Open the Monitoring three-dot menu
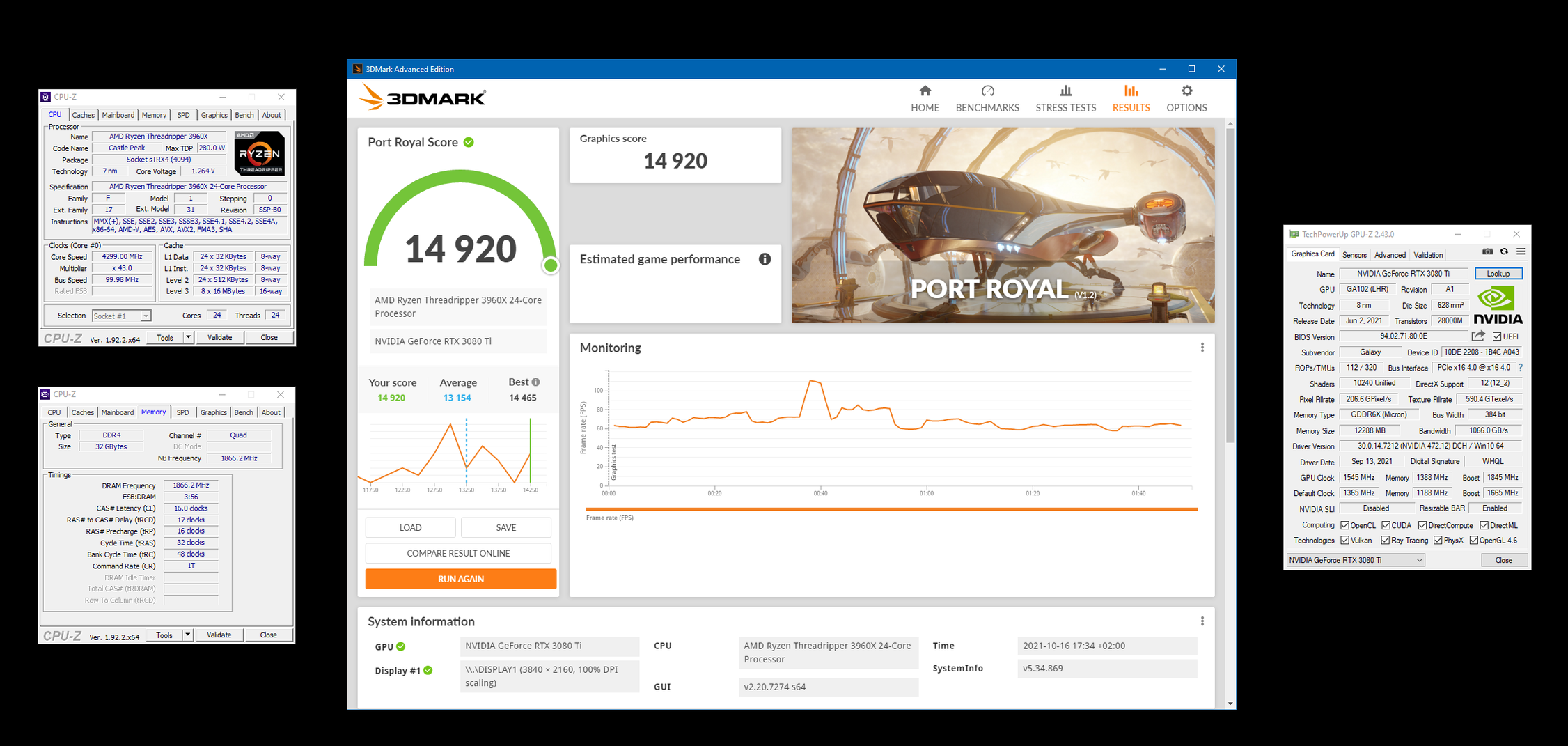Screen dimensions: 1568x746 1202,348
